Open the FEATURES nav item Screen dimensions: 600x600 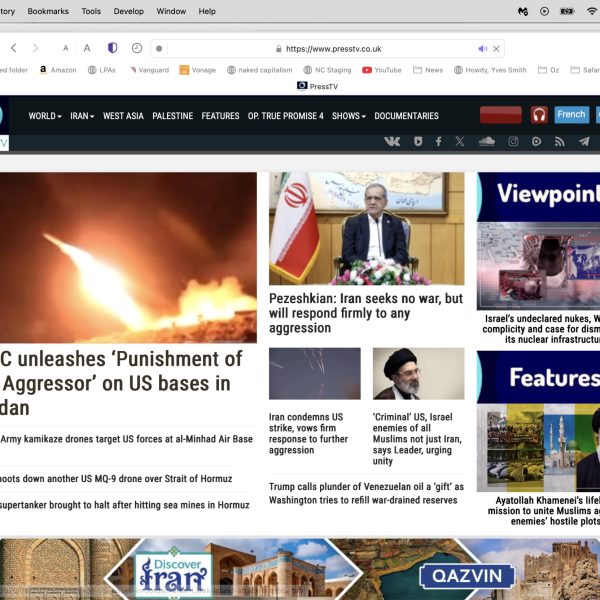pos(220,116)
